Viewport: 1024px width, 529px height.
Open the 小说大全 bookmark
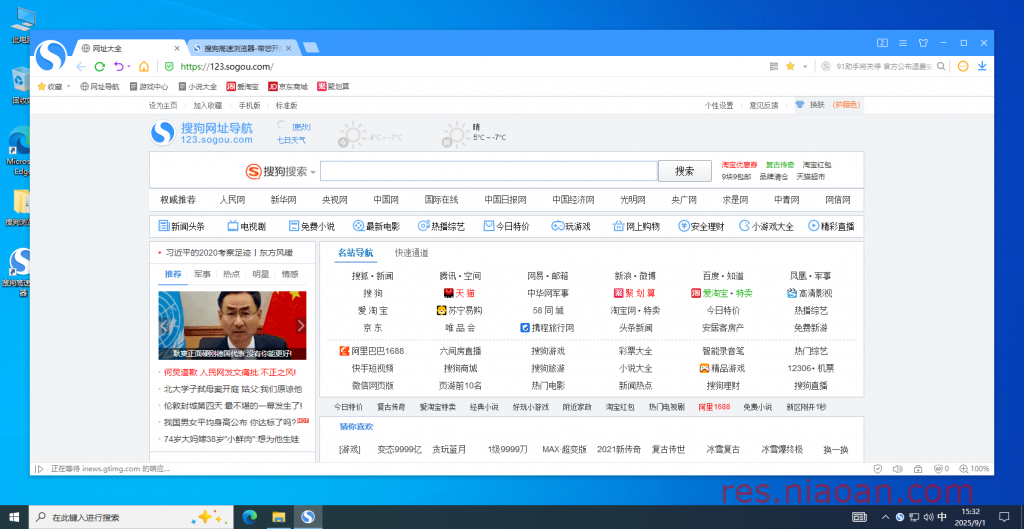197,86
